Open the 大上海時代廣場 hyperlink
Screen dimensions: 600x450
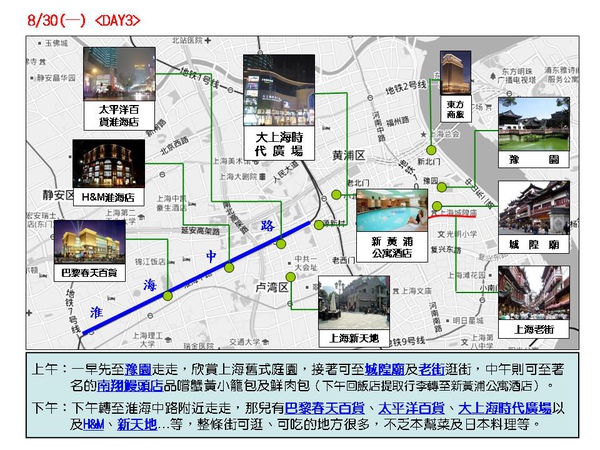pos(505,408)
